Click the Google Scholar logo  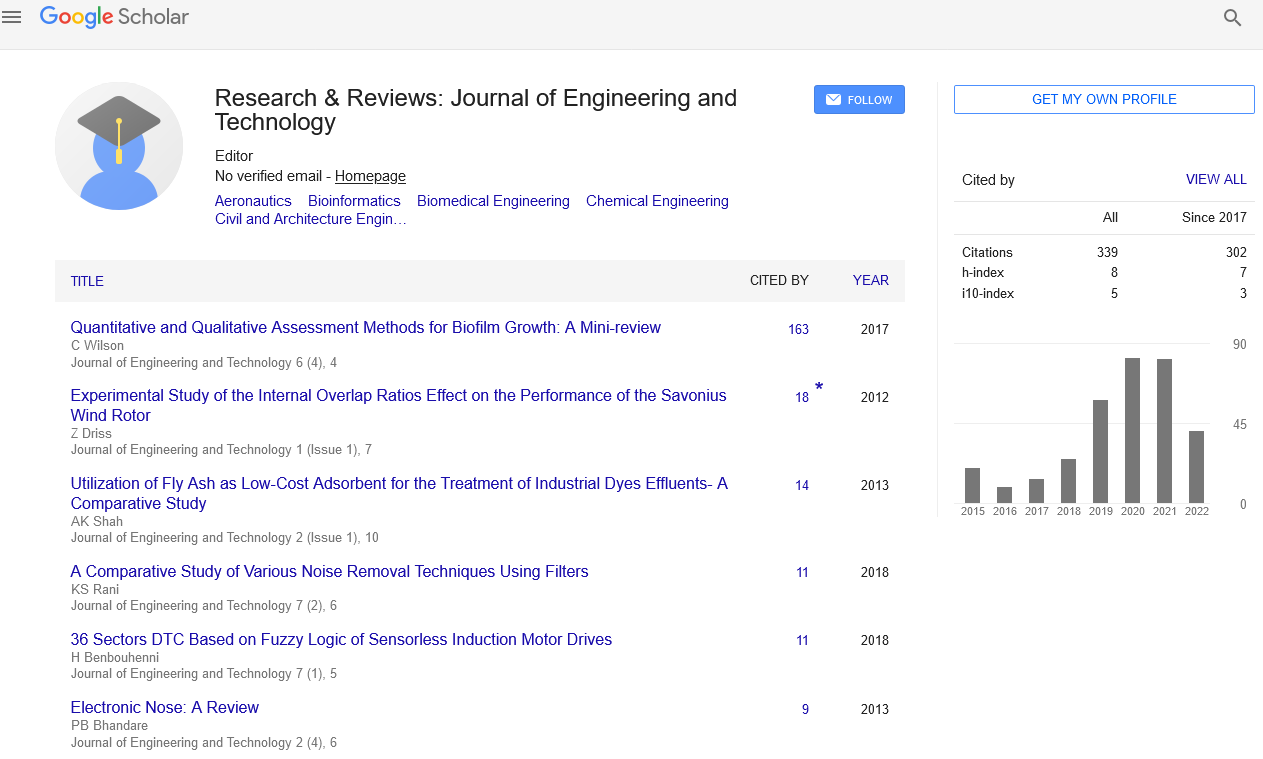(x=114, y=17)
